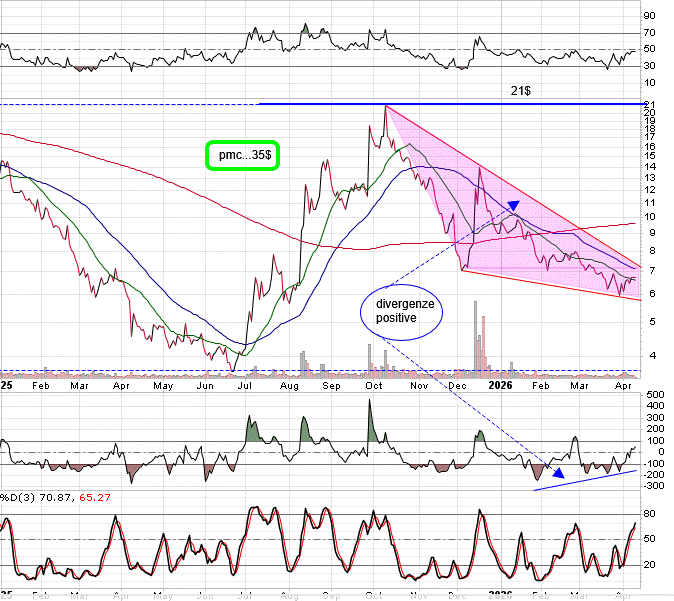Image resolution: width=674 pixels, height=601 pixels.
Task: Click the 21$ resistance level label
Action: [521, 91]
